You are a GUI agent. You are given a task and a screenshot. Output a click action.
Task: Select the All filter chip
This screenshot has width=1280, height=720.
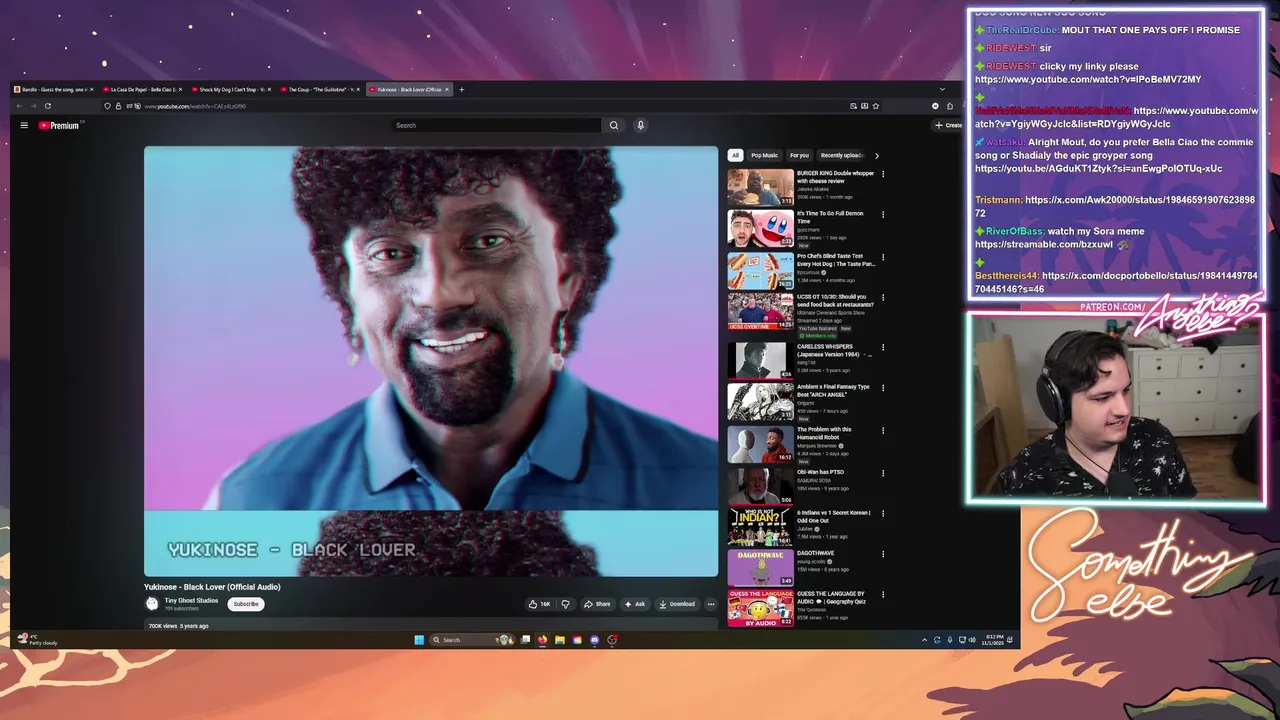pyautogui.click(x=735, y=155)
